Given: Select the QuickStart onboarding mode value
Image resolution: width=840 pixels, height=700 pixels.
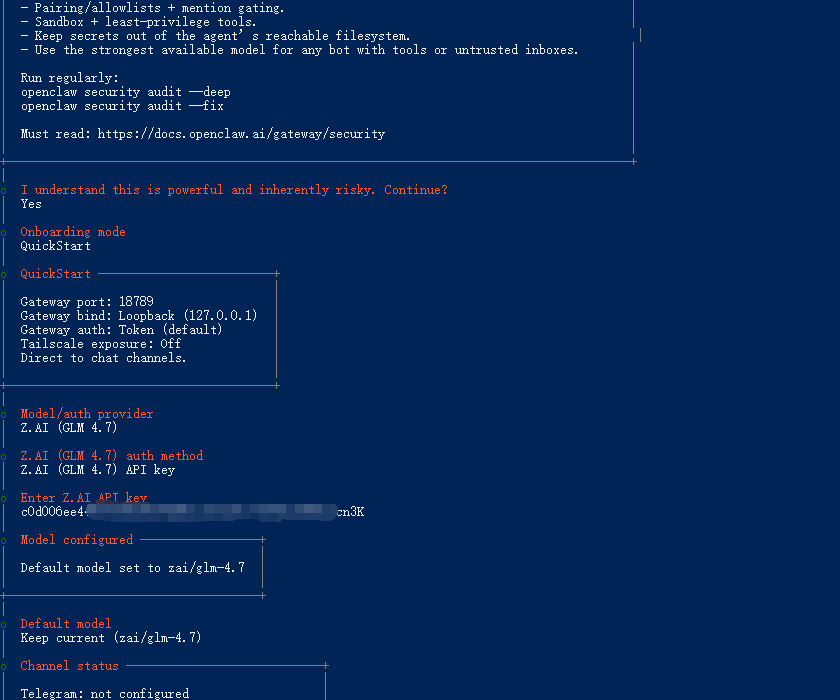Looking at the screenshot, I should pos(56,246).
